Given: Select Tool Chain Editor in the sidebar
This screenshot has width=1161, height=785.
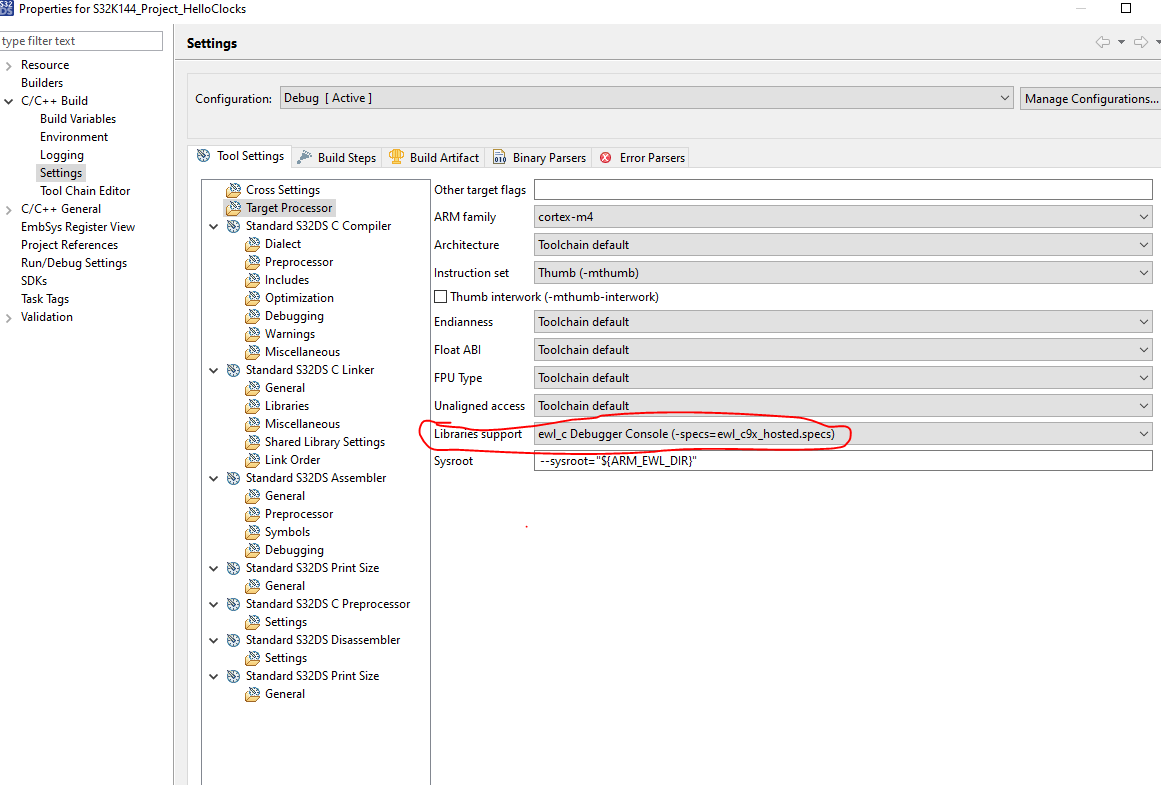Looking at the screenshot, I should 83,190.
